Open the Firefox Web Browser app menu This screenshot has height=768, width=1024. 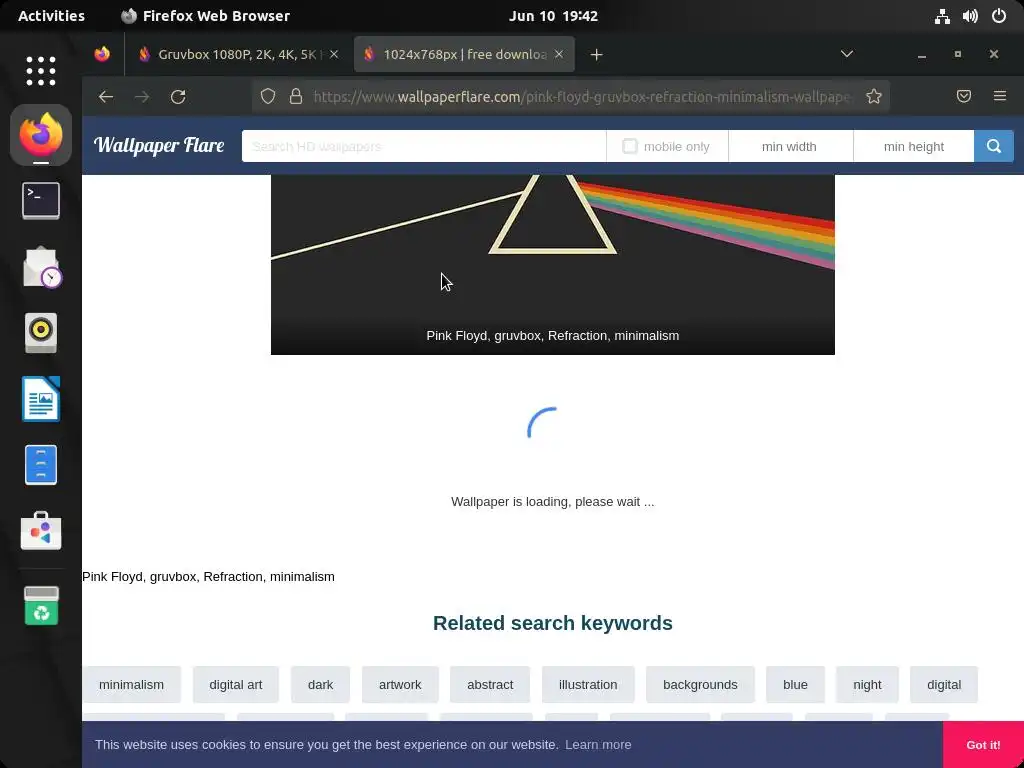(x=206, y=16)
